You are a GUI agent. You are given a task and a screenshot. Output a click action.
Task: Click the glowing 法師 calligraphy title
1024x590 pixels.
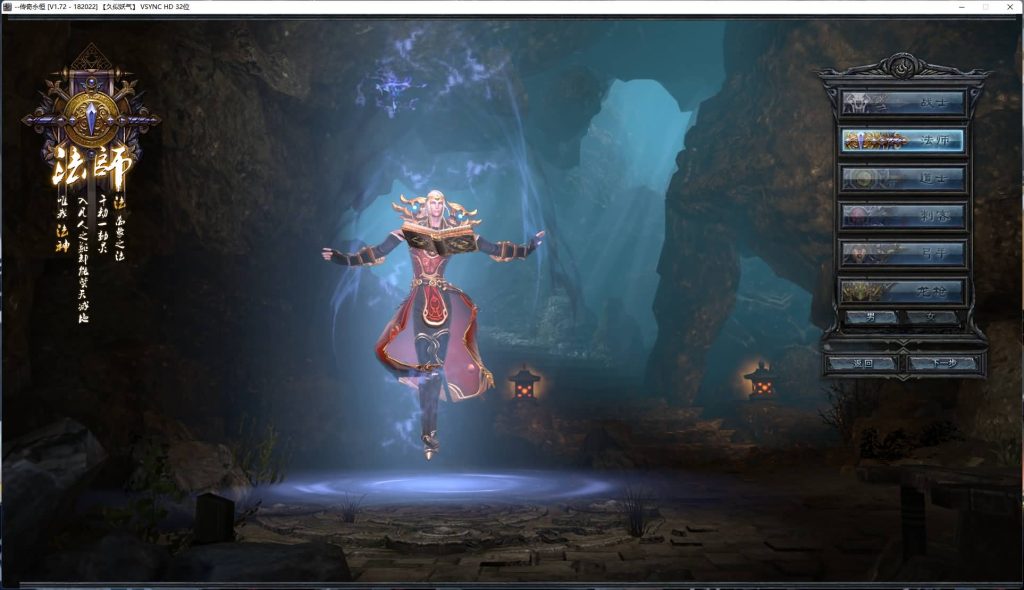[x=91, y=170]
